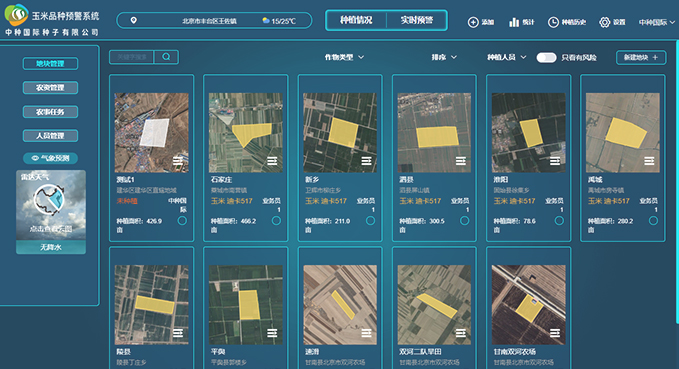Open 地块管理 in the sidebar
Viewport: 679px width, 369px height.
coord(50,64)
